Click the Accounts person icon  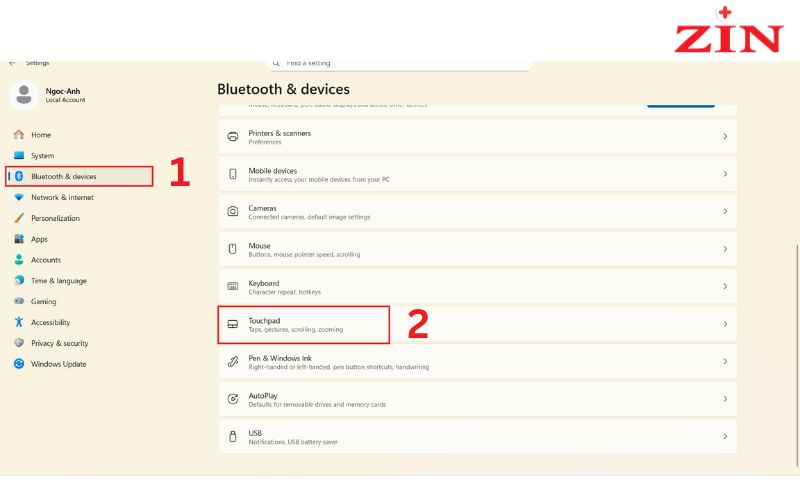click(19, 260)
